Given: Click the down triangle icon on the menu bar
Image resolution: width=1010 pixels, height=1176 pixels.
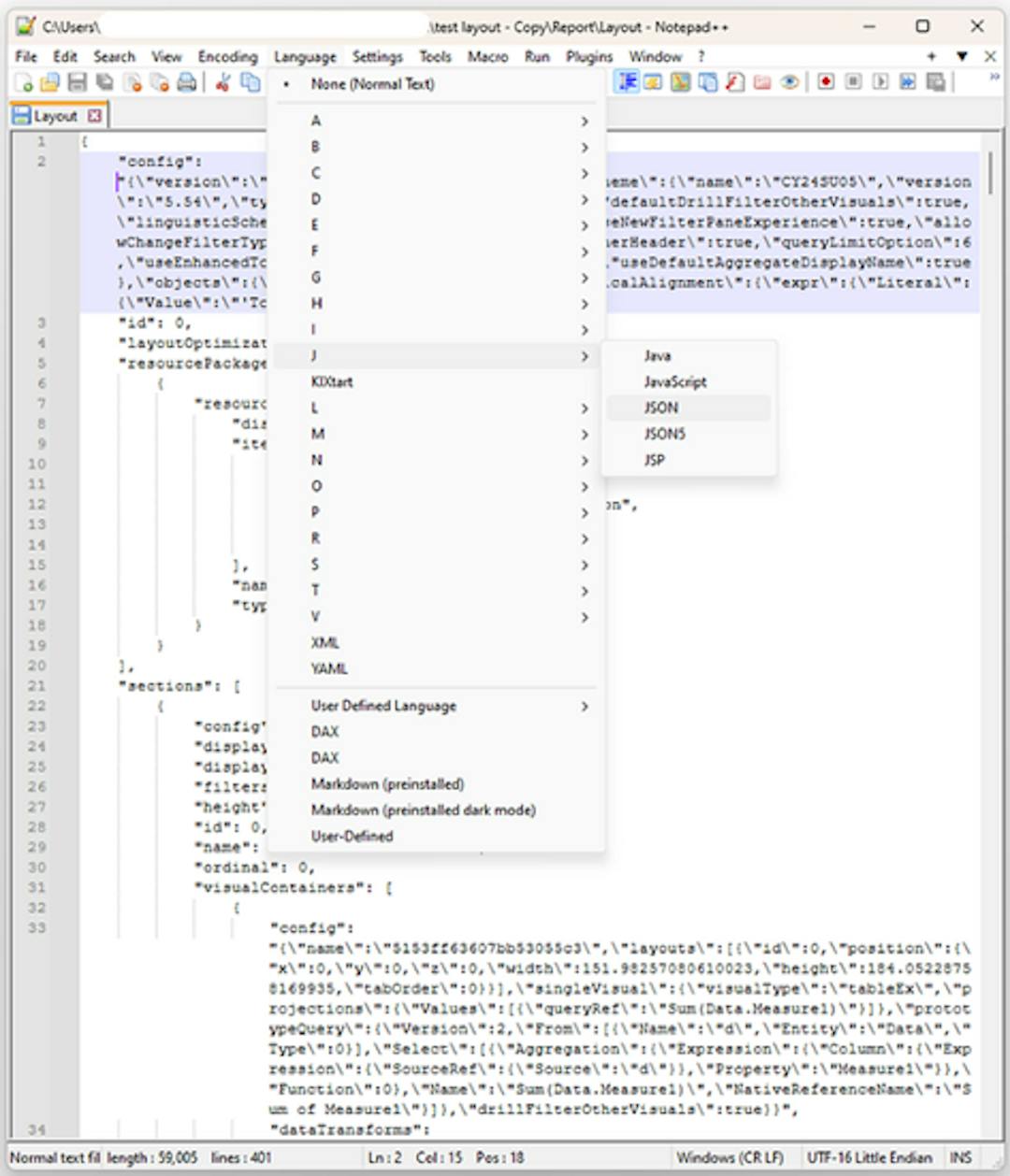Looking at the screenshot, I should coord(961,56).
